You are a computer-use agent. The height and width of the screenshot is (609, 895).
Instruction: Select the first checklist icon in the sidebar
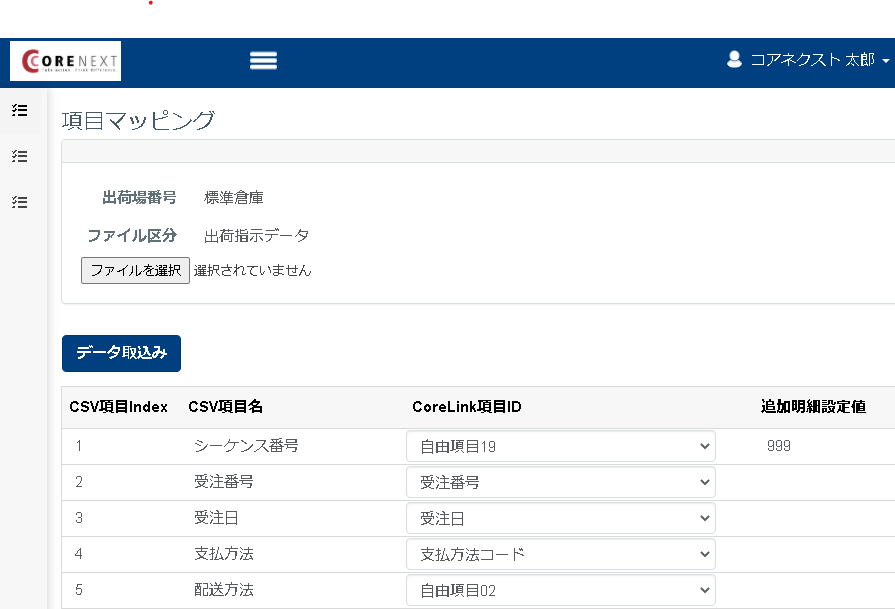(x=18, y=110)
